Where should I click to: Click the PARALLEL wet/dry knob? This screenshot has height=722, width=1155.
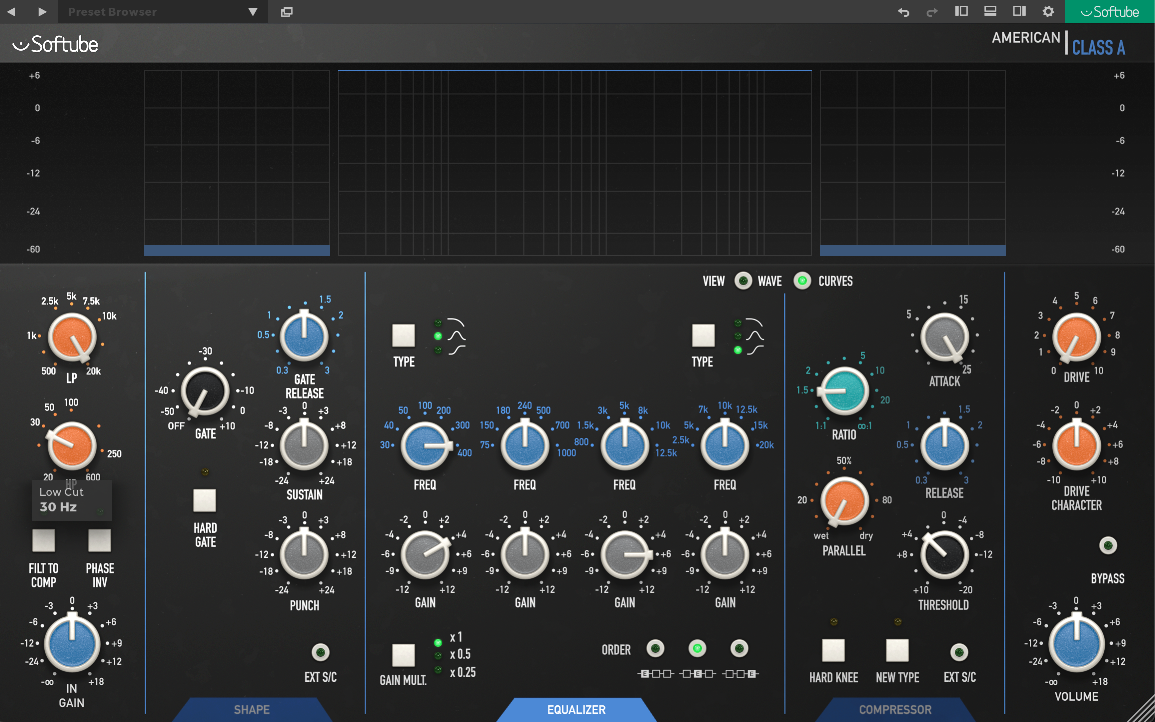click(x=844, y=501)
